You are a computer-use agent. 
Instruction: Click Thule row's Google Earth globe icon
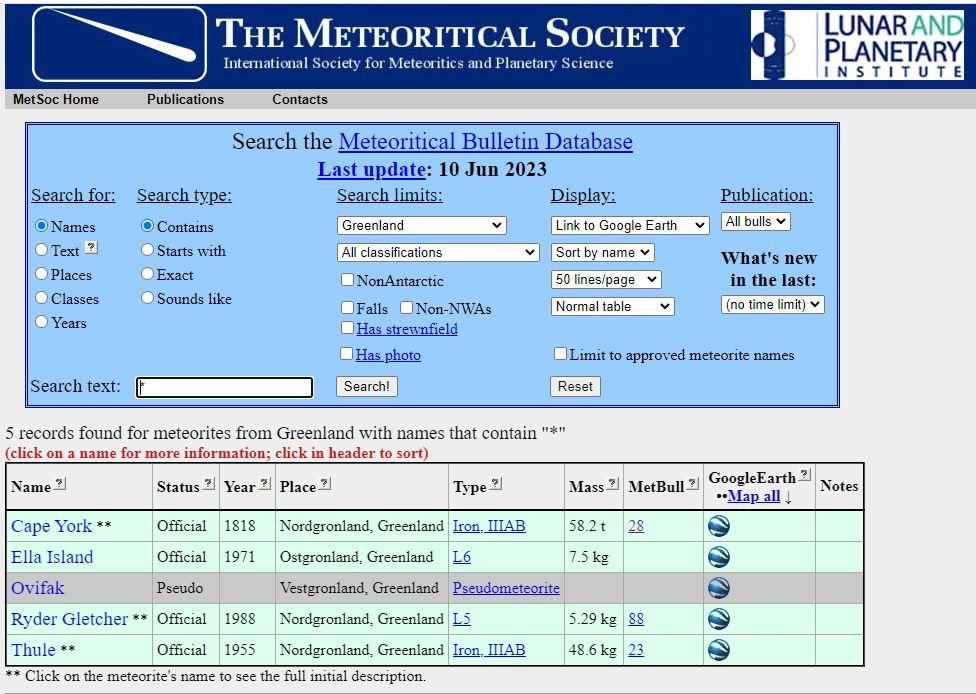coord(718,650)
